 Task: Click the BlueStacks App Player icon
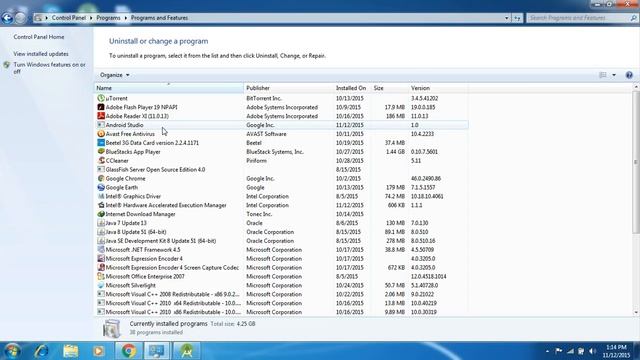coord(101,152)
